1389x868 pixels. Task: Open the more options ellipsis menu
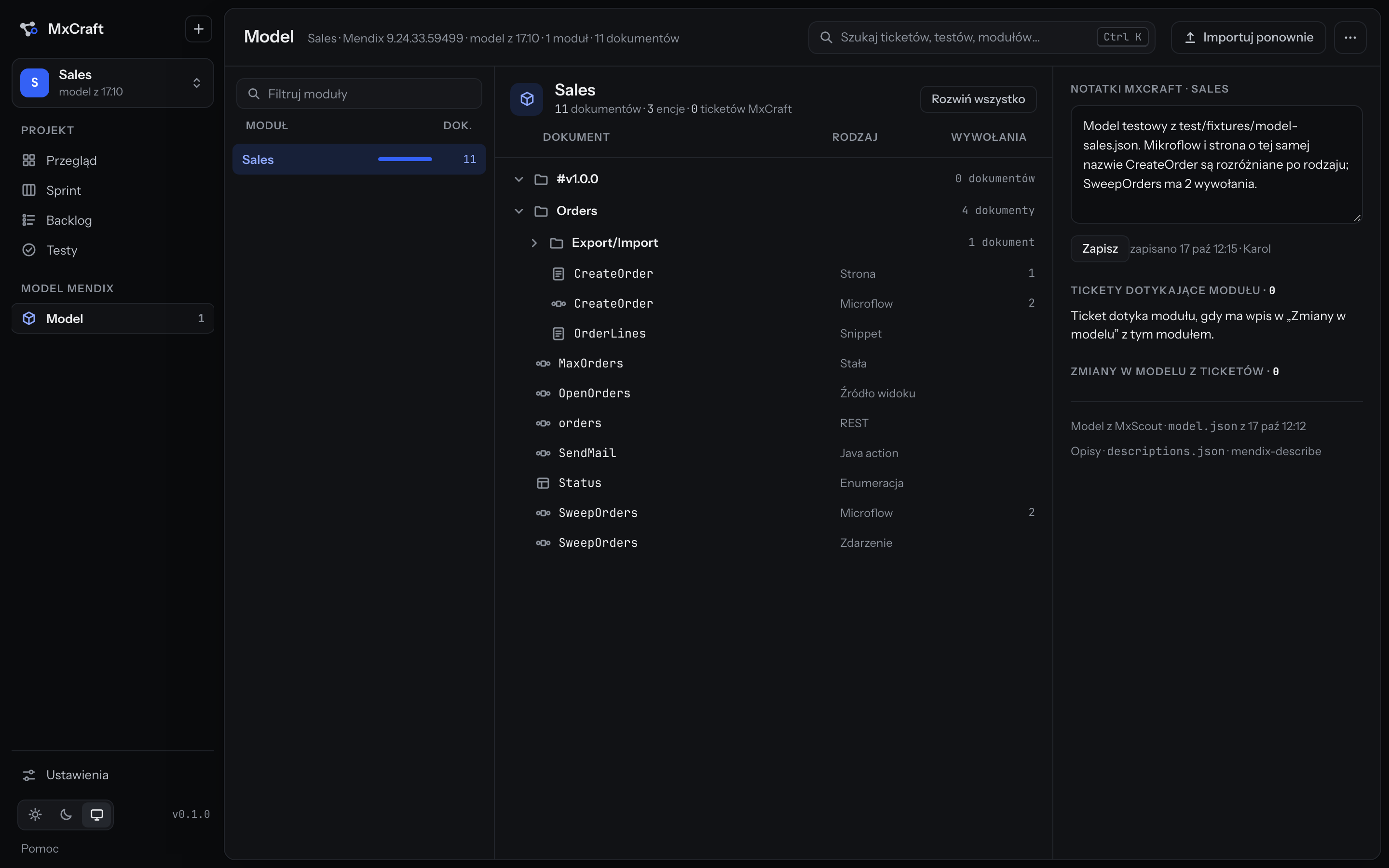(1350, 37)
